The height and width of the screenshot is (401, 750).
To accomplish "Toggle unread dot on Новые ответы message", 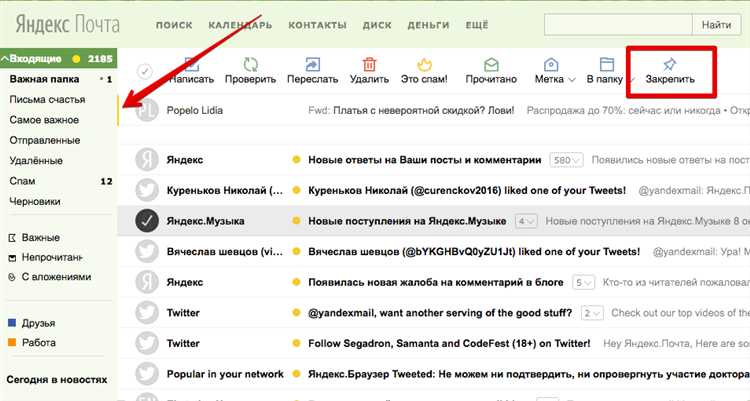I will click(296, 160).
